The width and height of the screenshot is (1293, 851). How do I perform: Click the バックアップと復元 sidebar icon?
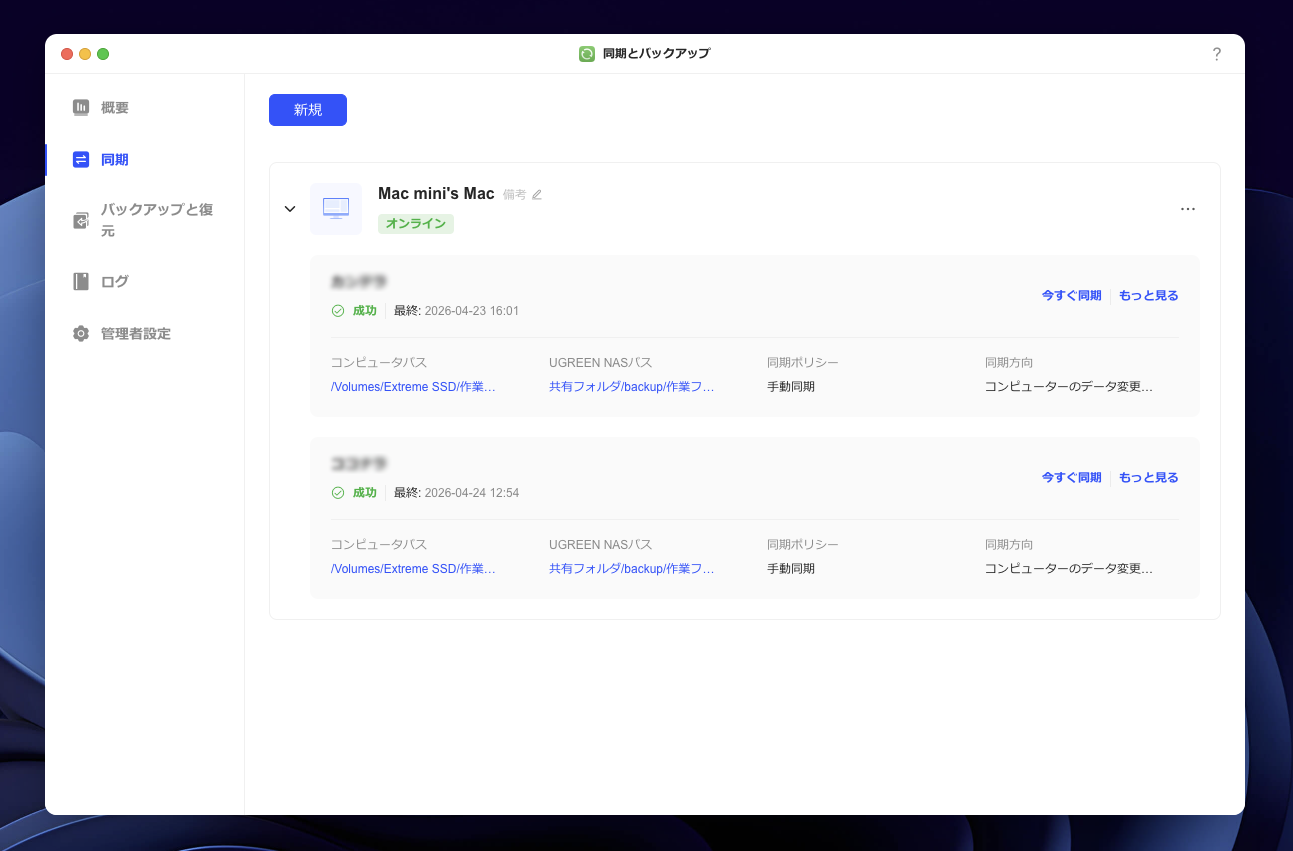pyautogui.click(x=81, y=220)
